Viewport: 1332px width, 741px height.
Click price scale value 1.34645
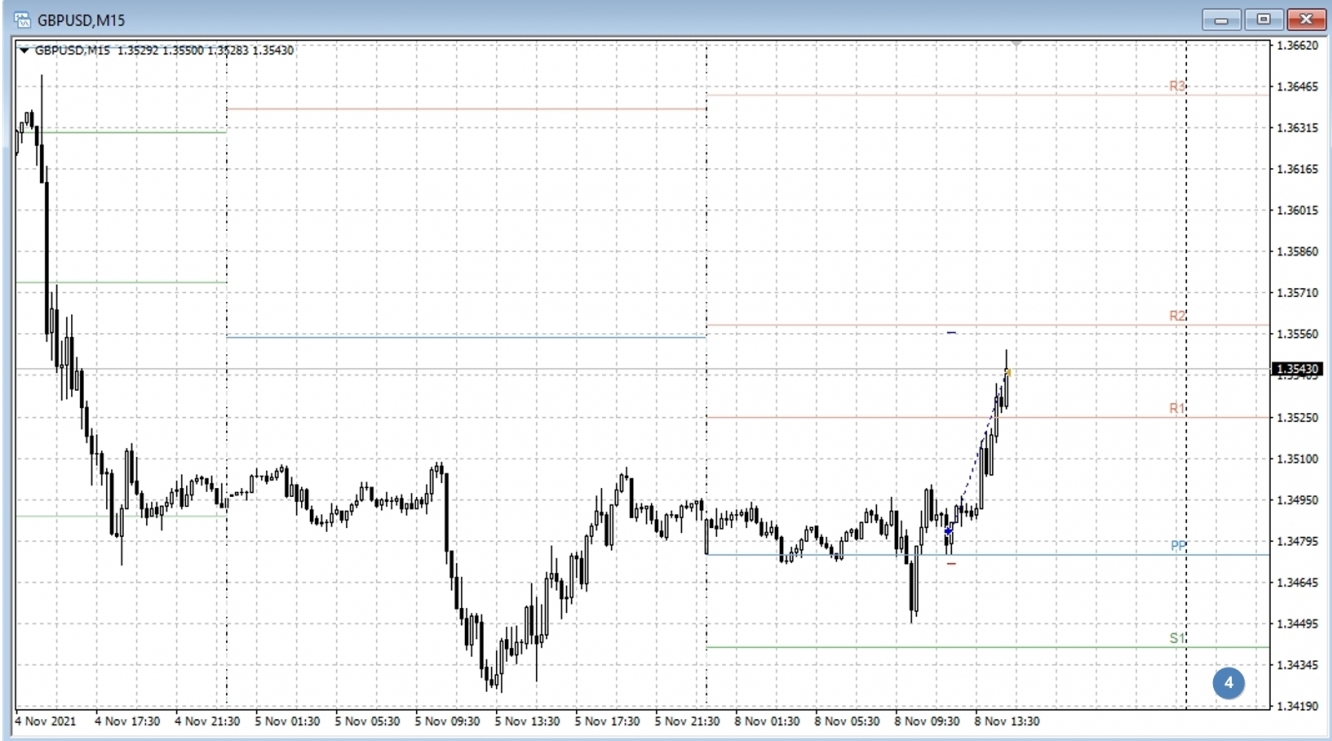click(x=1299, y=582)
